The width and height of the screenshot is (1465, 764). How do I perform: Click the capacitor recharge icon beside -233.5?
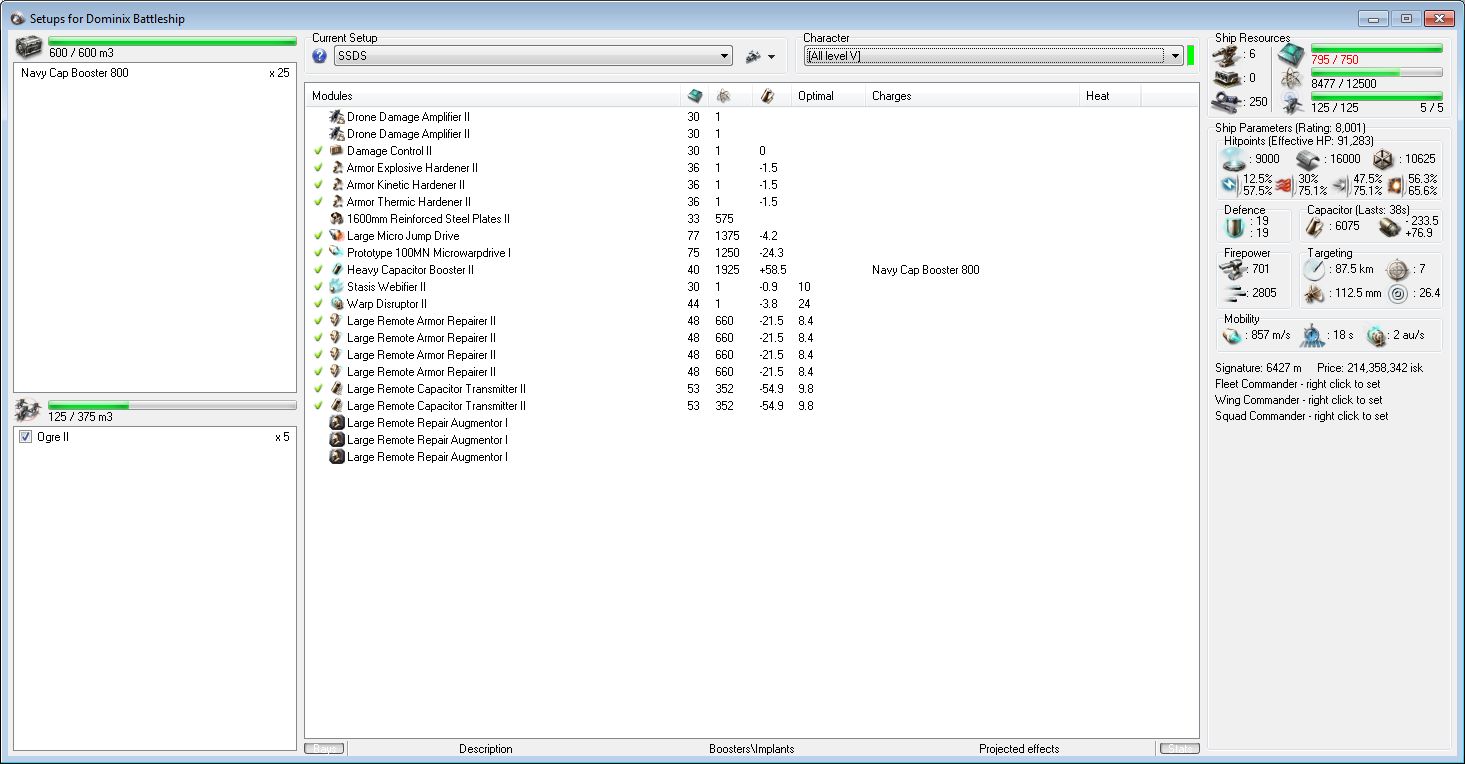[x=1388, y=227]
